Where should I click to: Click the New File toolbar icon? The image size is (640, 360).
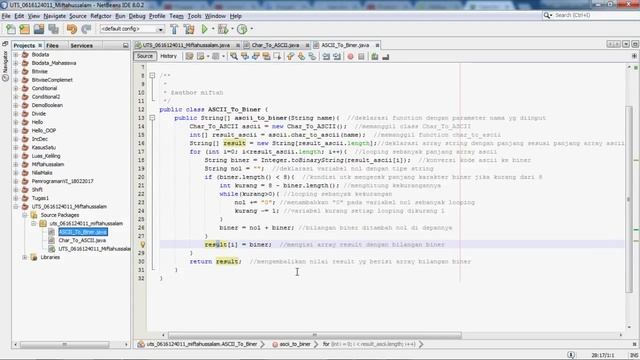(x=11, y=29)
